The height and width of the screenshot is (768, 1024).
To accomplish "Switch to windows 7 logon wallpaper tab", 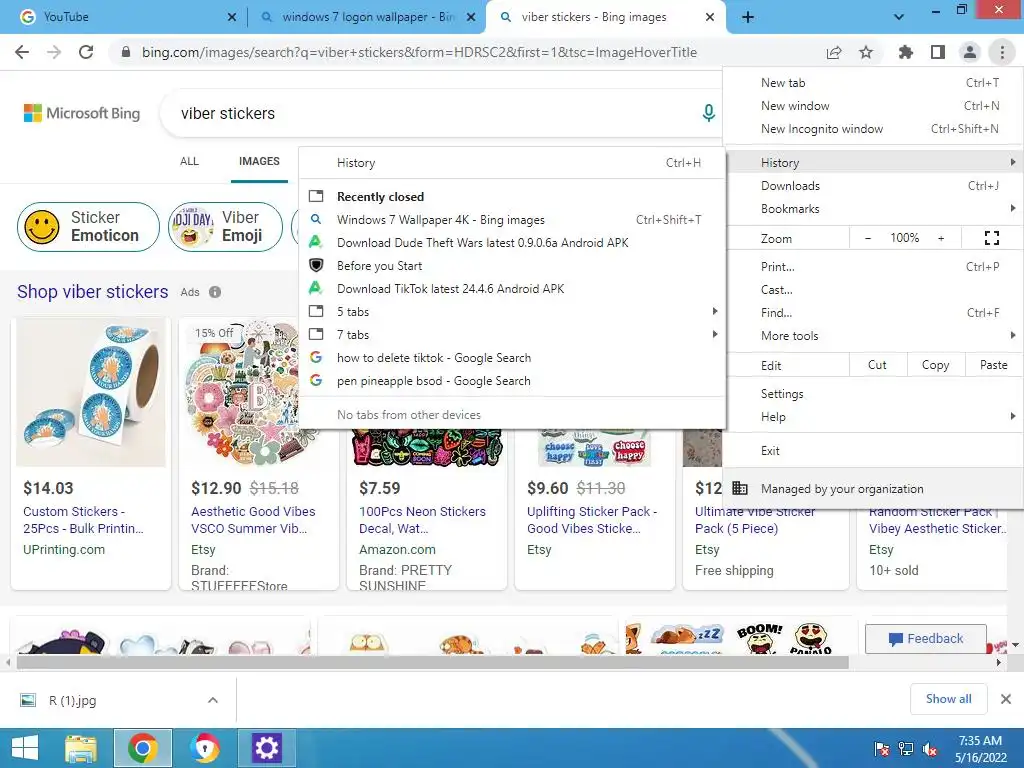I will (366, 17).
